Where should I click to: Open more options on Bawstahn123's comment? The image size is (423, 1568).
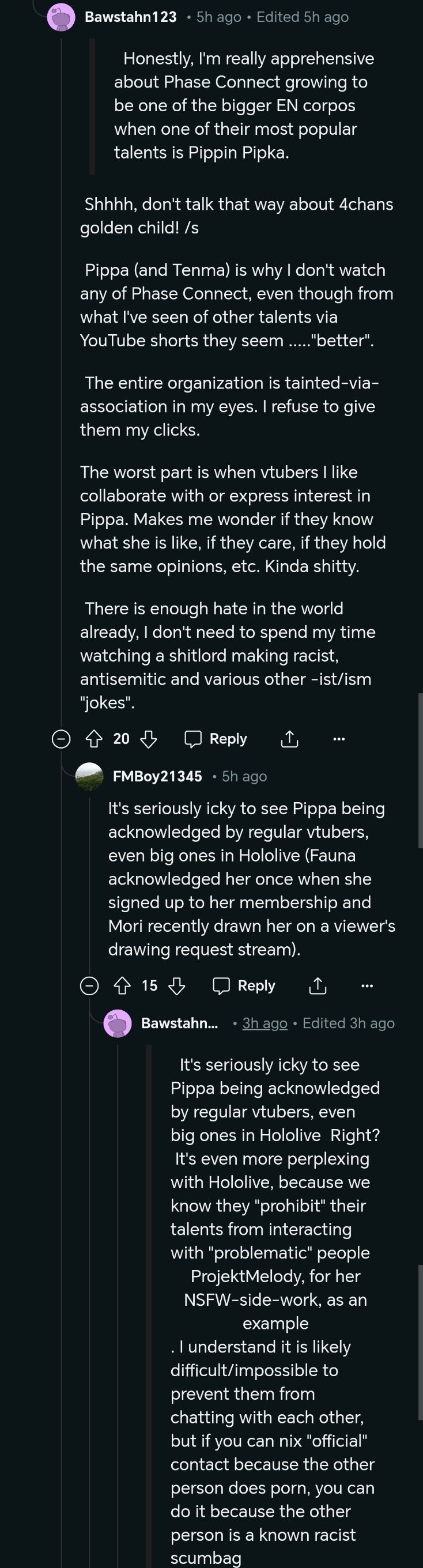[339, 739]
